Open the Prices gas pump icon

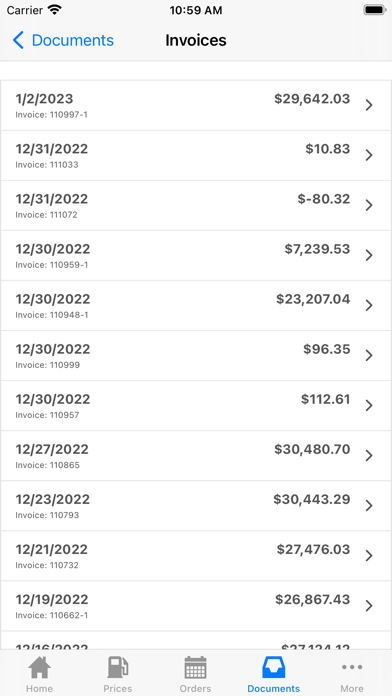point(118,668)
